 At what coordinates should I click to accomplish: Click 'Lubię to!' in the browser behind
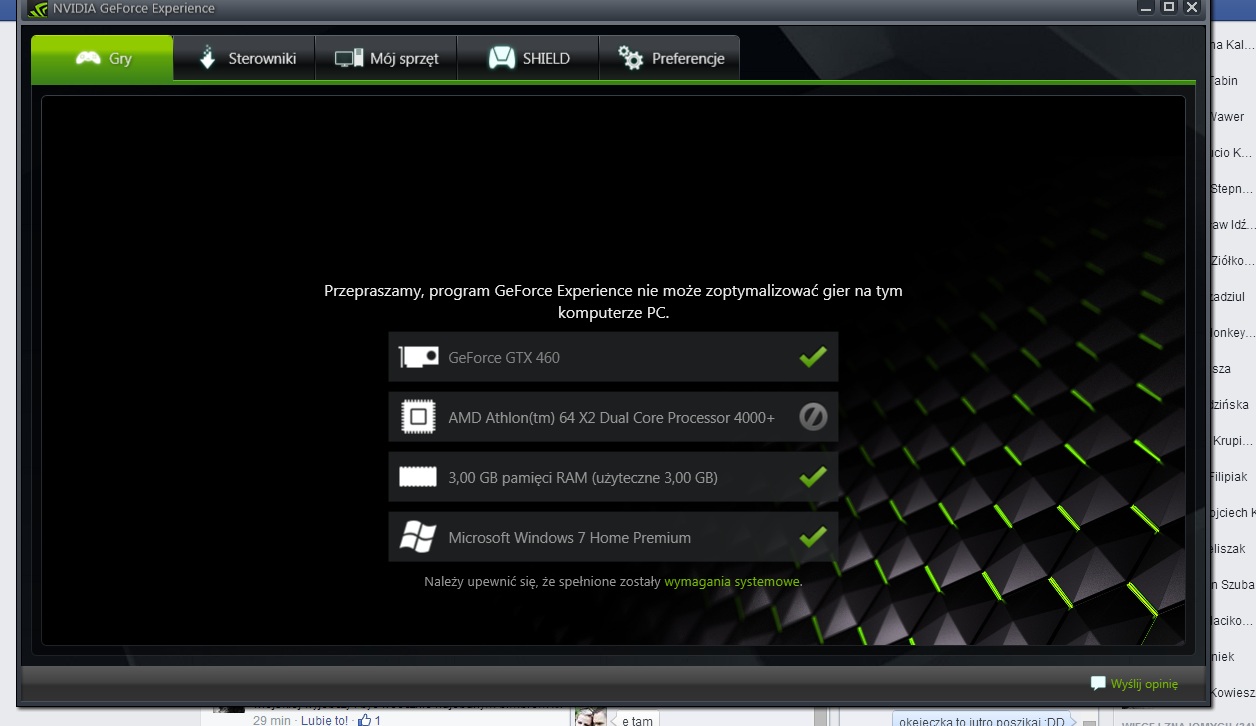[x=325, y=720]
